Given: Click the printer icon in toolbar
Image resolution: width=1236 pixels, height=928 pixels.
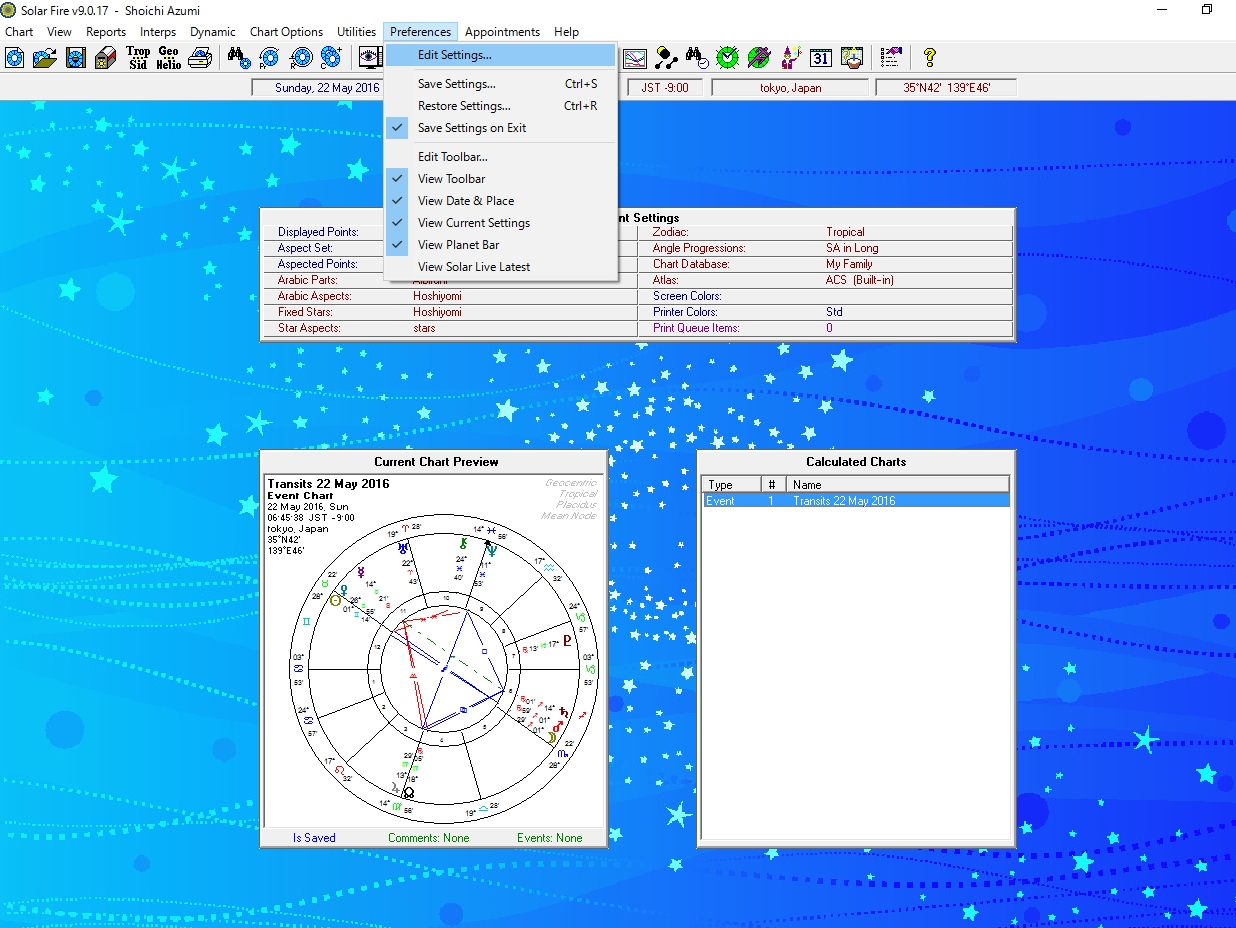Looking at the screenshot, I should (200, 58).
